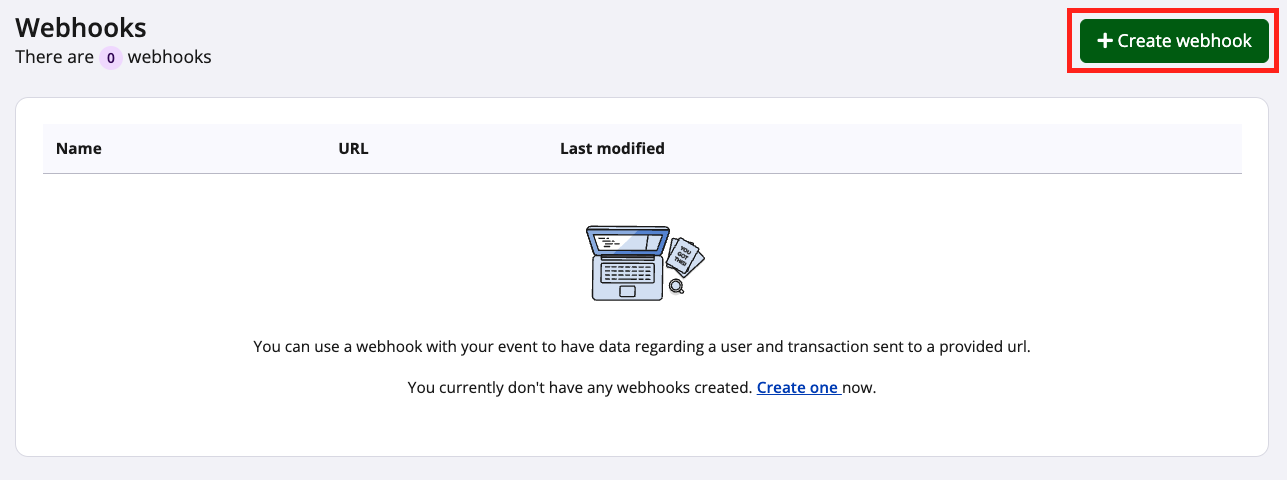
Task: Click the plus icon on Create webhook
Action: 1105,41
